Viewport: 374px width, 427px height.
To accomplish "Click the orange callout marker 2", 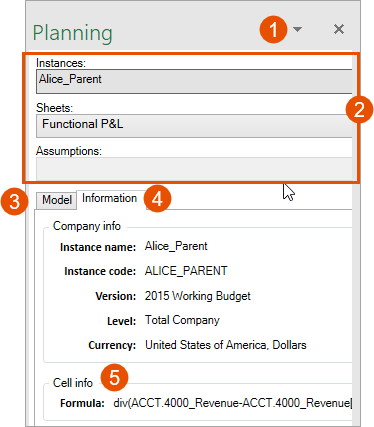I will 359,109.
